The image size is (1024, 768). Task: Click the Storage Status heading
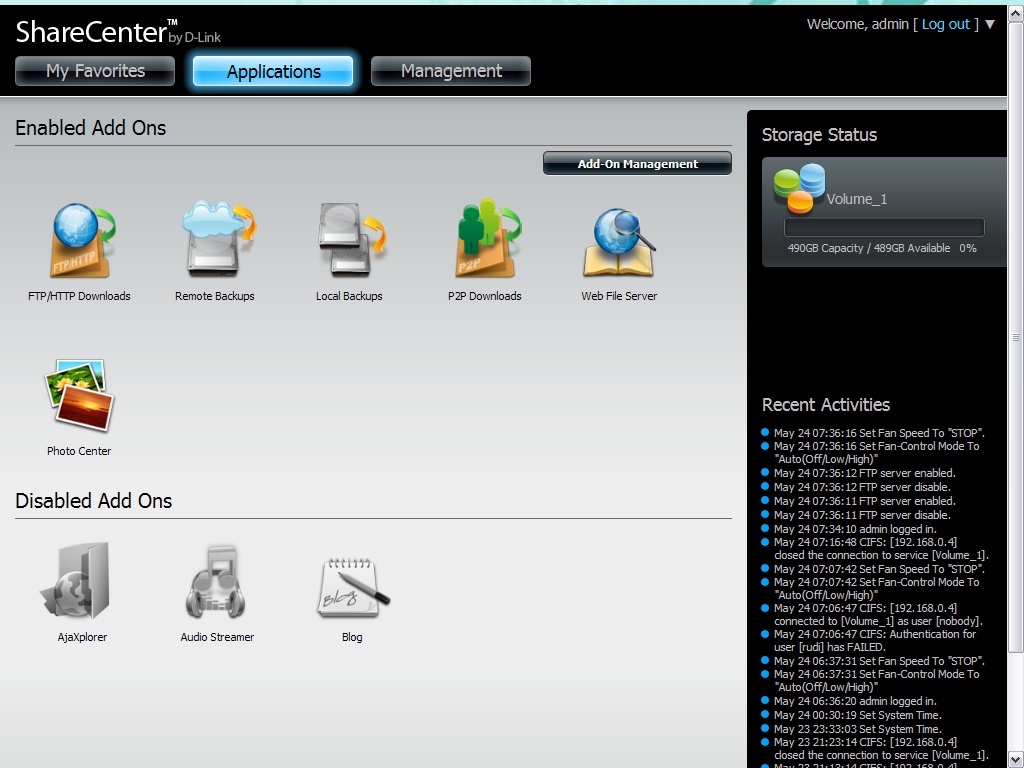(819, 135)
